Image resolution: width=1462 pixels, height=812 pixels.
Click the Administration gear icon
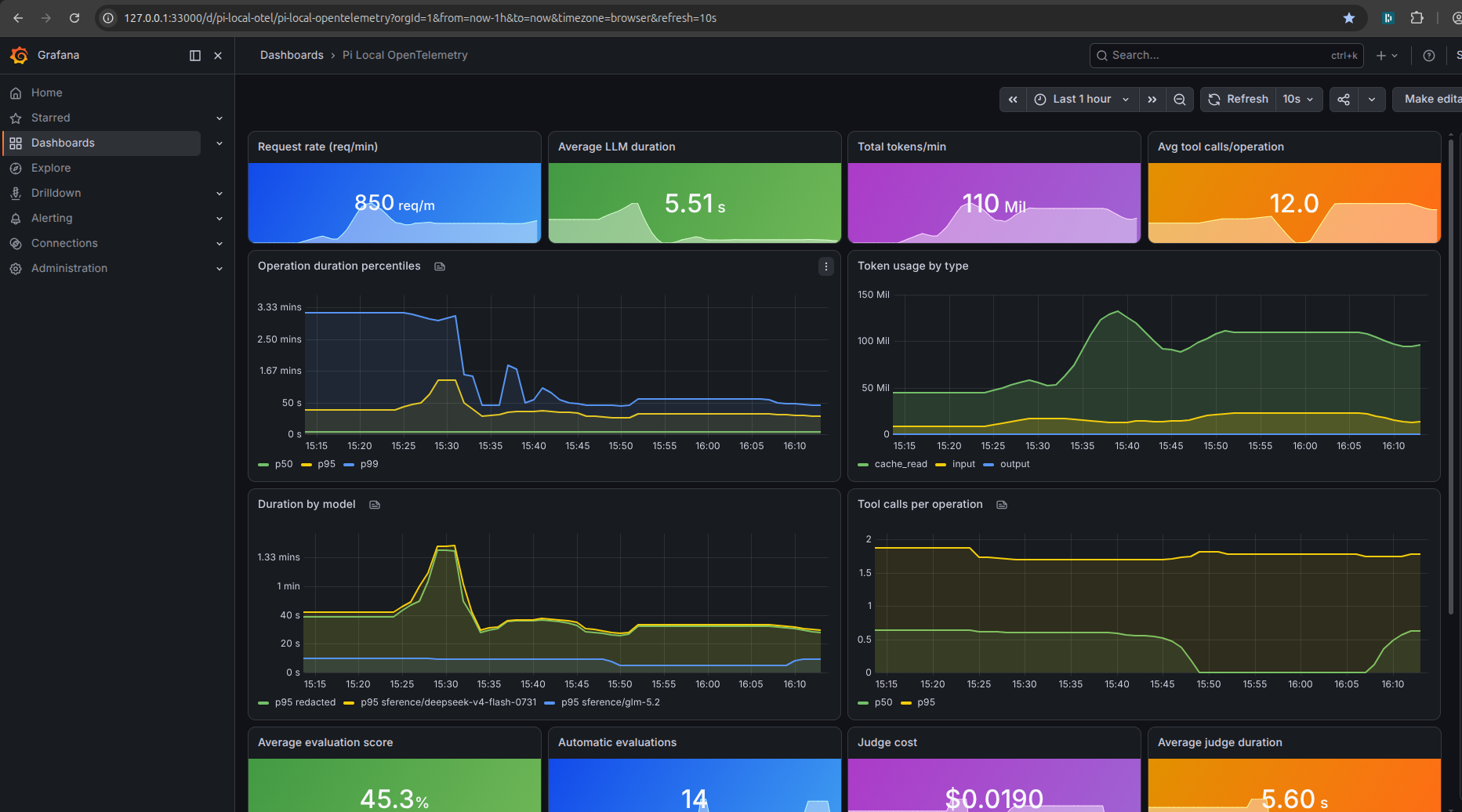(x=16, y=269)
